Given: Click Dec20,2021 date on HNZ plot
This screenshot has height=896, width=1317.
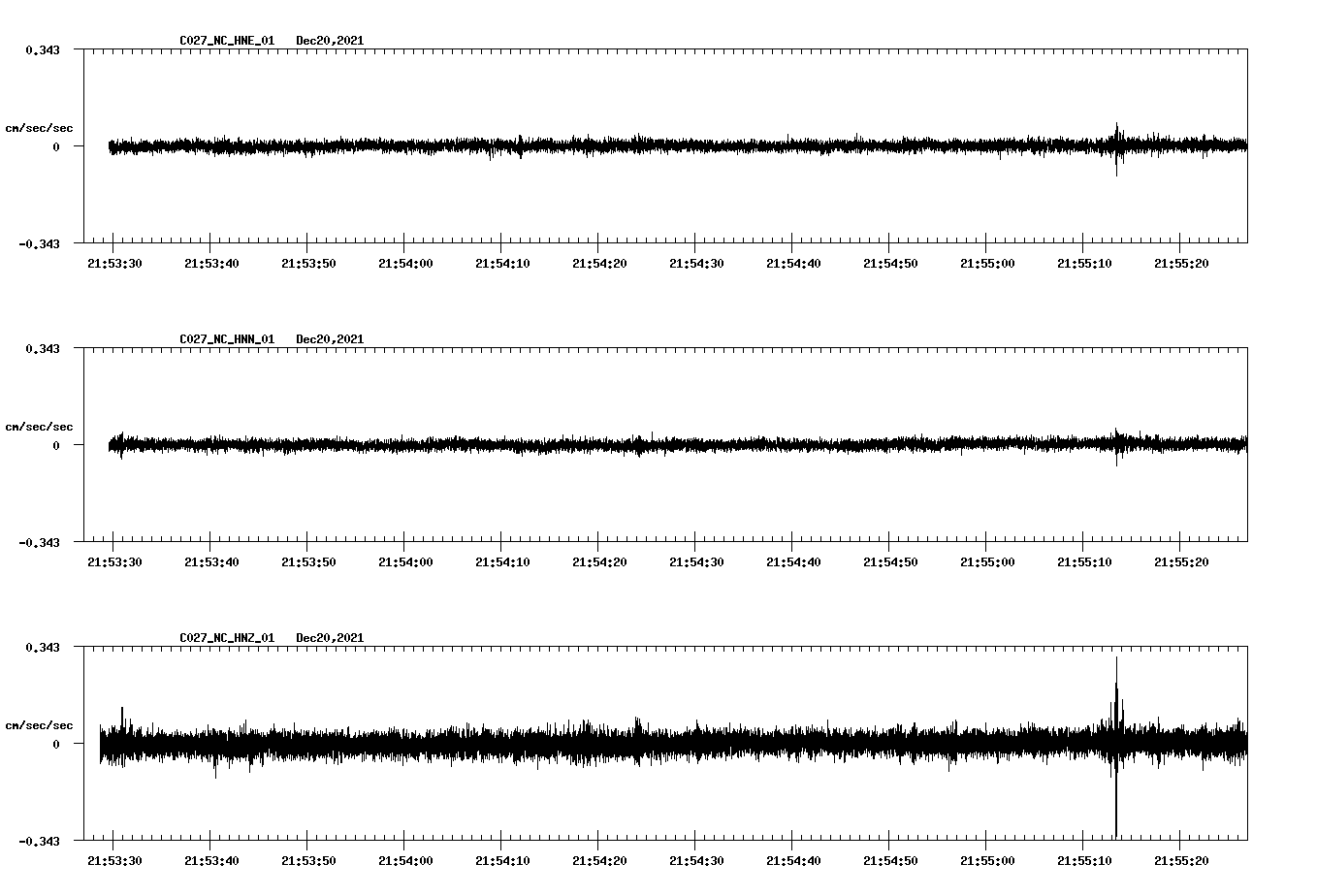Looking at the screenshot, I should 330,638.
